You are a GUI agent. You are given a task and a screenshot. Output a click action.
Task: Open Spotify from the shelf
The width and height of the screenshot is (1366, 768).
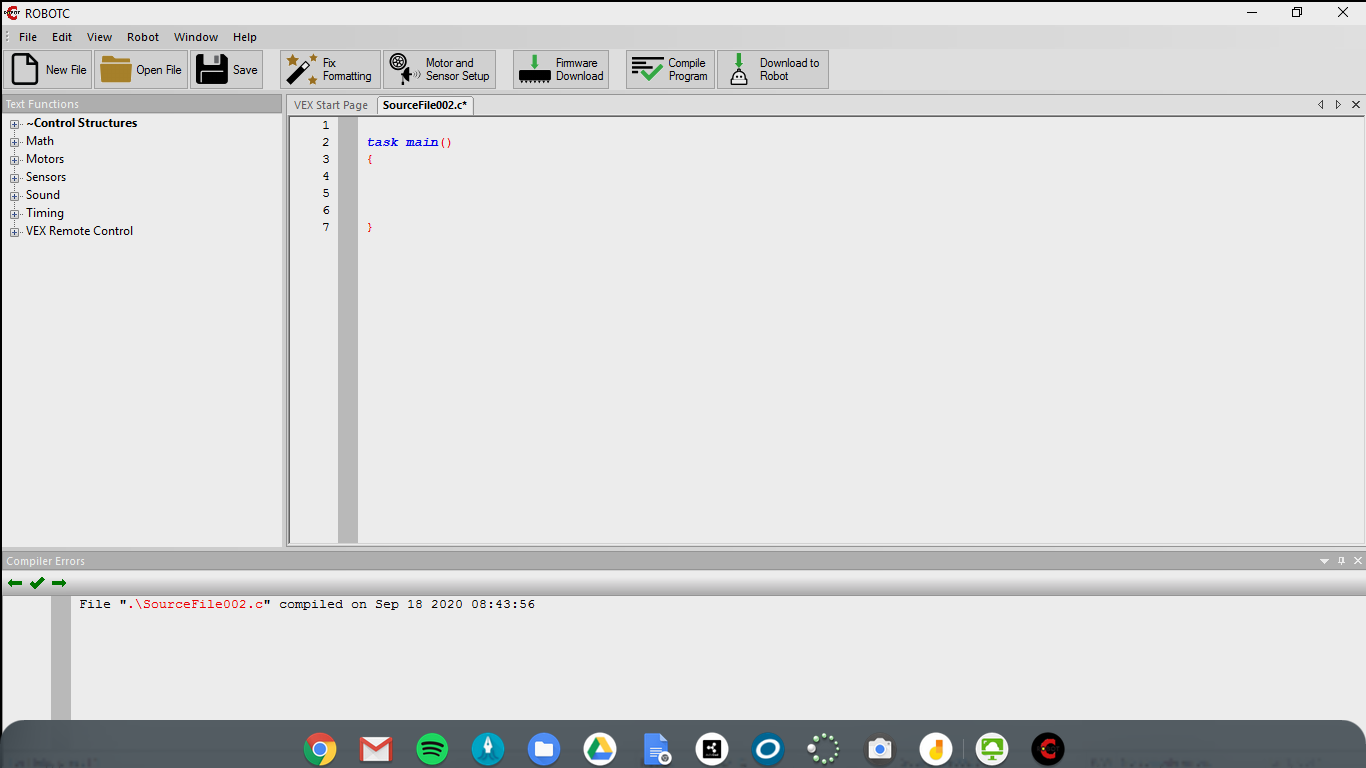click(x=432, y=748)
